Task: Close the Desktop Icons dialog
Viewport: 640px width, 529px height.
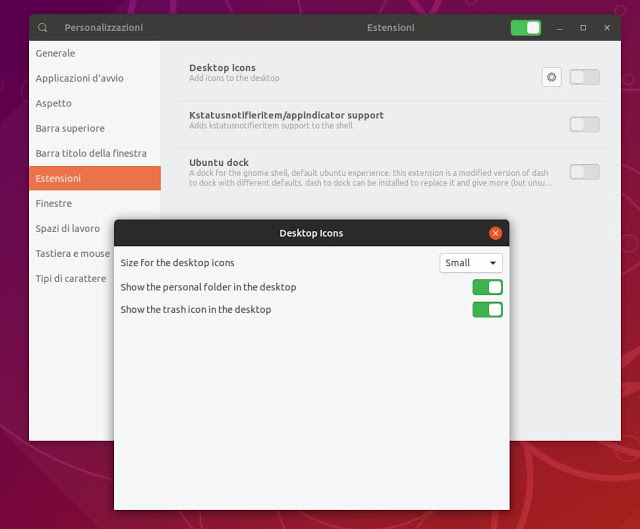Action: click(495, 233)
